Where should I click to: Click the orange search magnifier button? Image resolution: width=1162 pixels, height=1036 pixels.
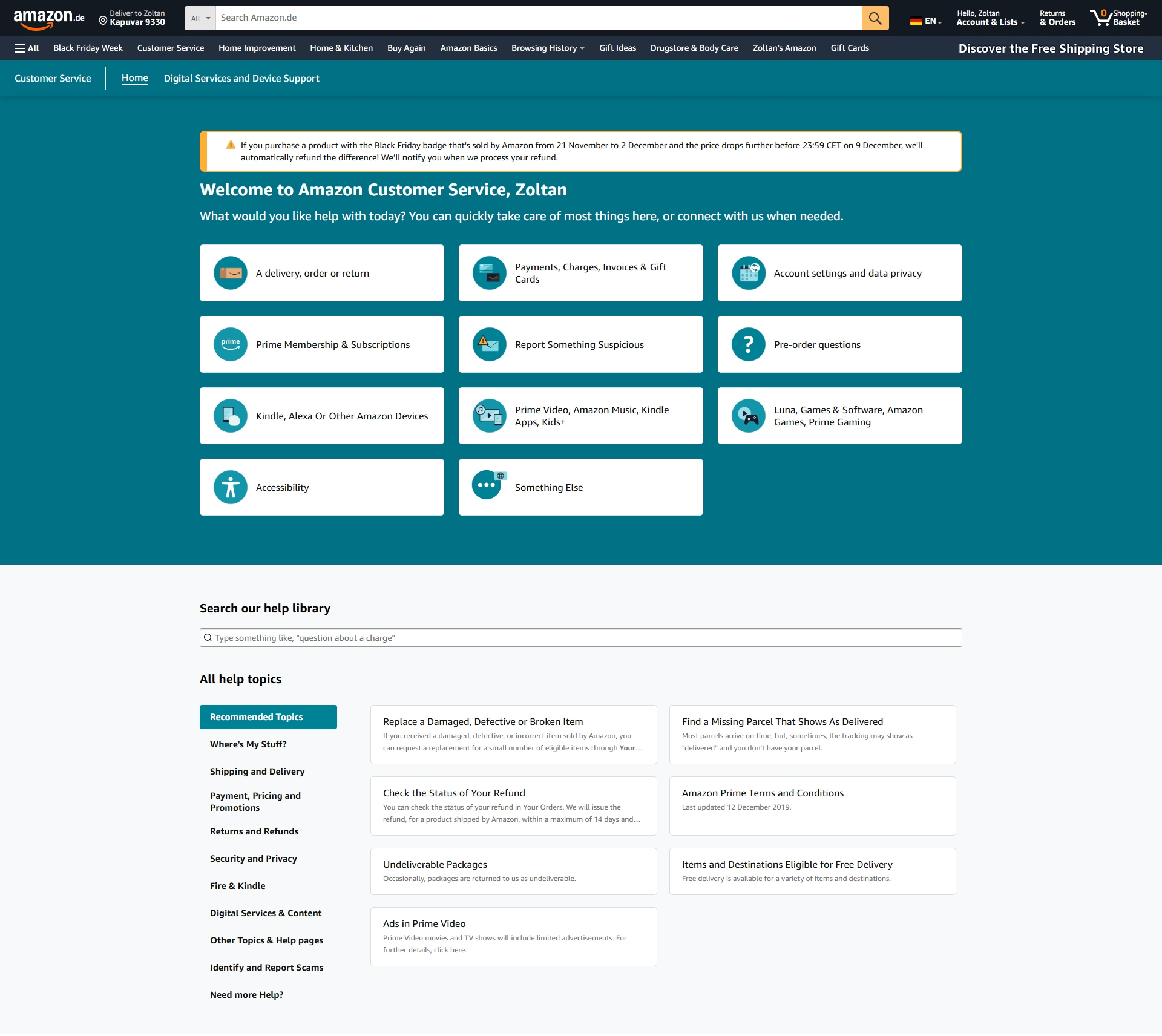point(875,18)
